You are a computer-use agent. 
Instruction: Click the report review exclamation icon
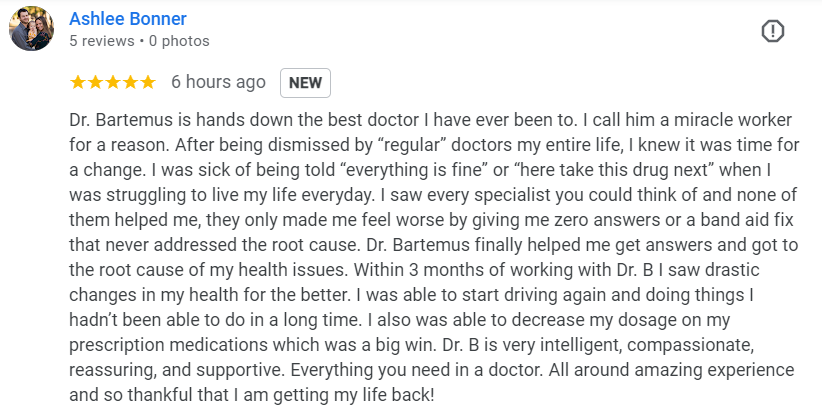(772, 31)
